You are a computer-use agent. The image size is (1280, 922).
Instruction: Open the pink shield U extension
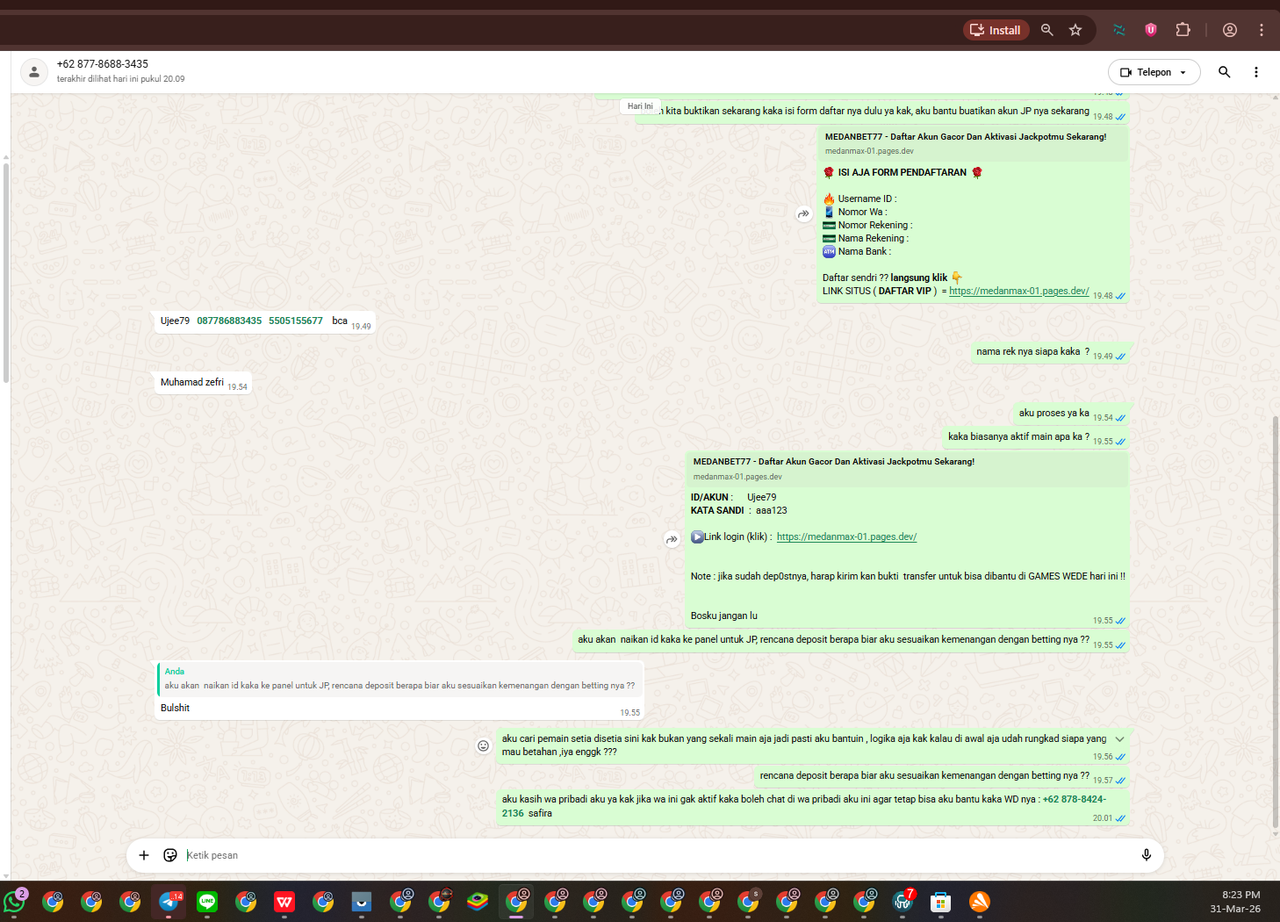pyautogui.click(x=1151, y=30)
